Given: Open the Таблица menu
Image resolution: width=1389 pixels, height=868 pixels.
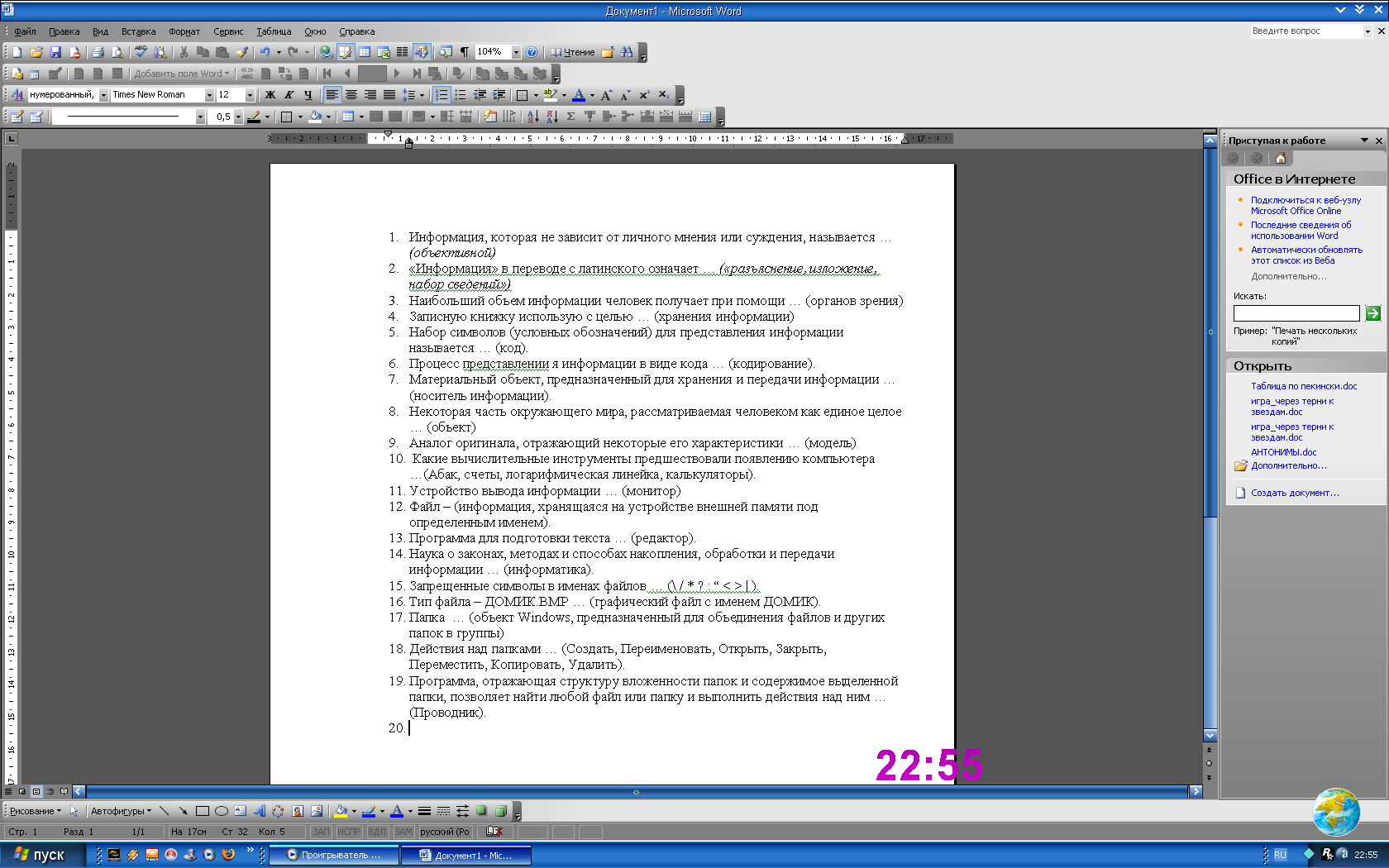Looking at the screenshot, I should pyautogui.click(x=273, y=31).
